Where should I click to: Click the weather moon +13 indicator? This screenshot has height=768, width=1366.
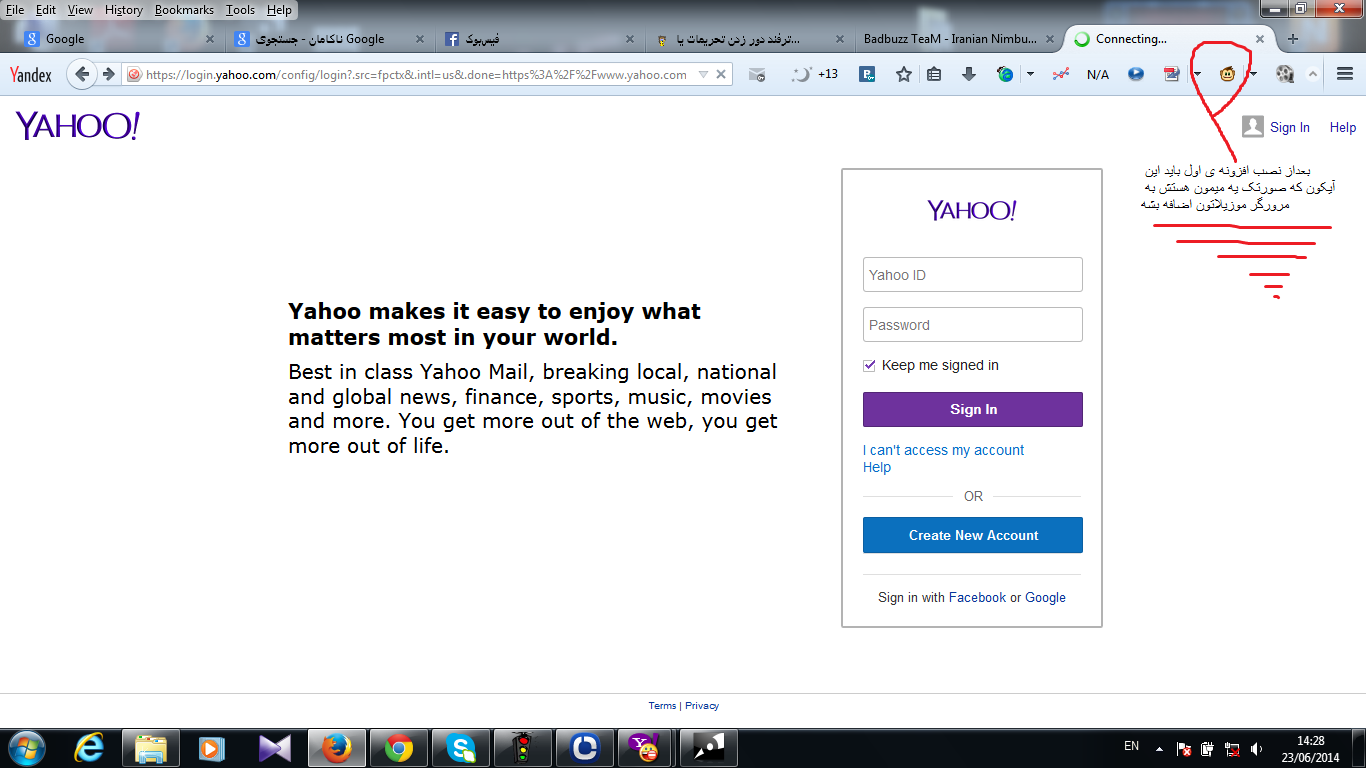click(815, 74)
